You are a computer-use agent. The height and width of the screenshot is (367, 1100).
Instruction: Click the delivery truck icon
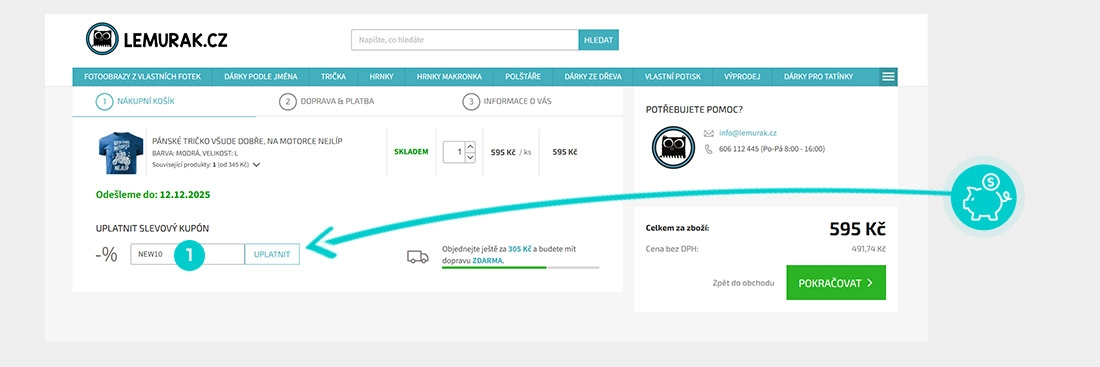click(417, 257)
